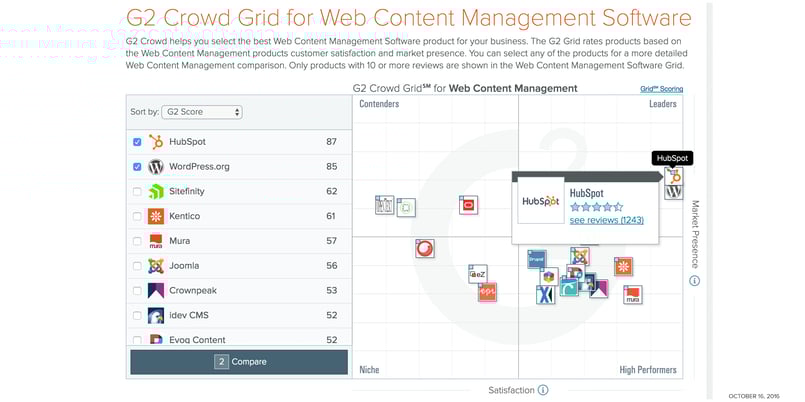Click HubSpot's score of 87
This screenshot has height=402, width=805.
click(x=331, y=142)
